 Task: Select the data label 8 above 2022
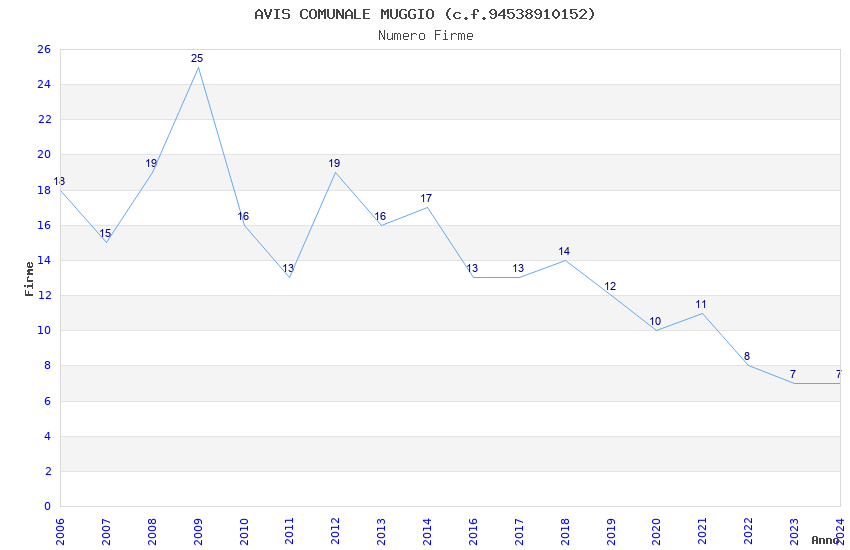point(747,357)
